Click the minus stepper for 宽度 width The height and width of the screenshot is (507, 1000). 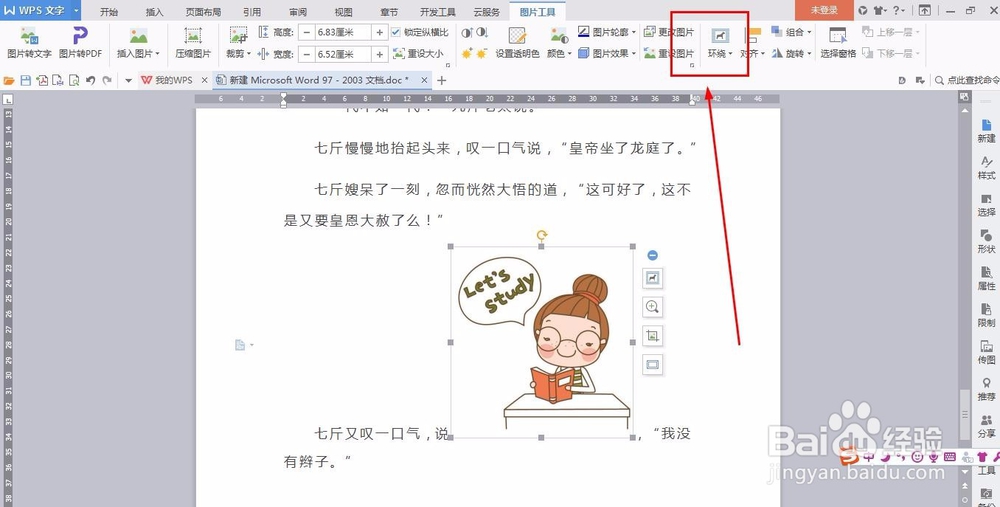point(307,54)
